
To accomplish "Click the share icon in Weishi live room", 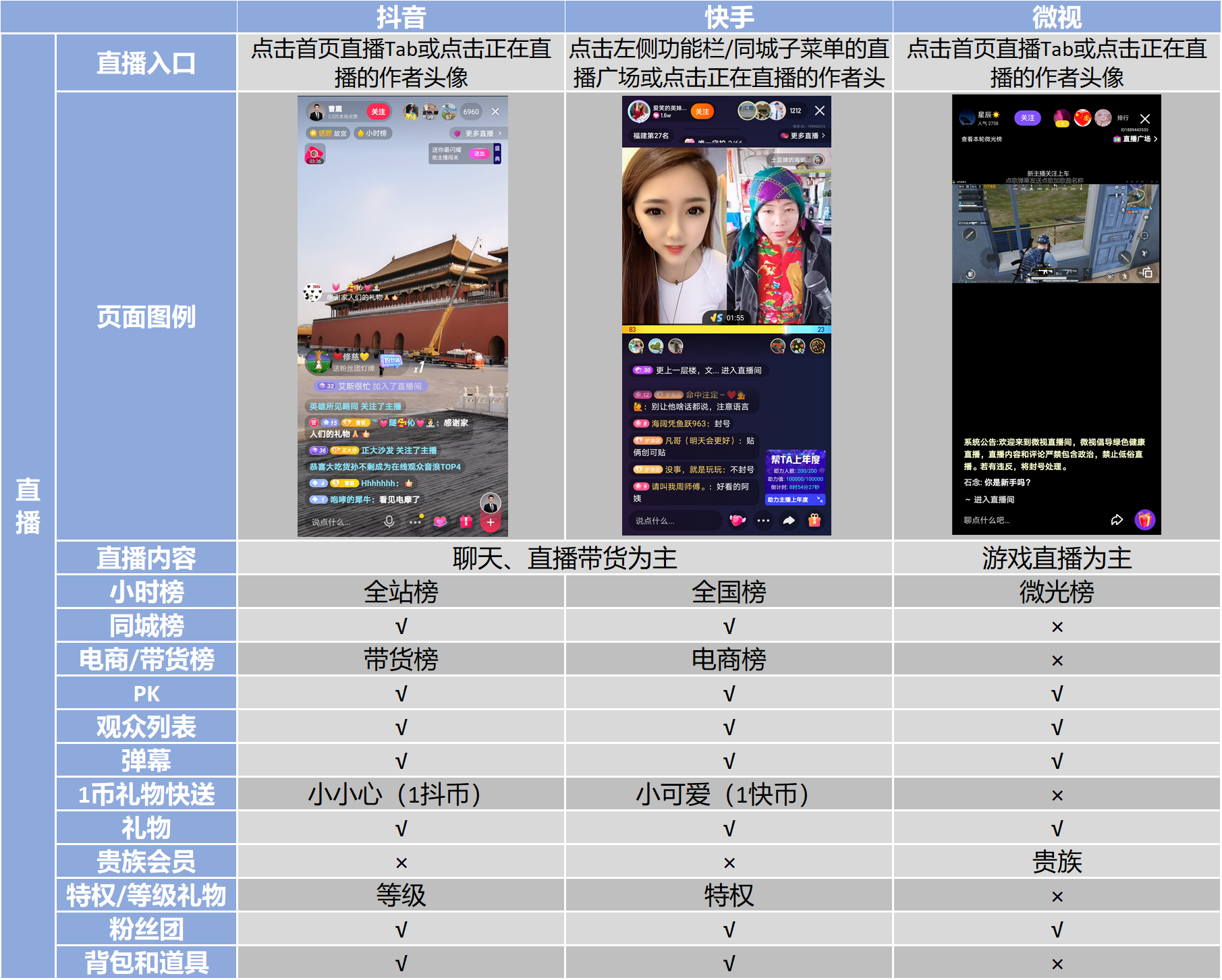I will [x=1117, y=519].
